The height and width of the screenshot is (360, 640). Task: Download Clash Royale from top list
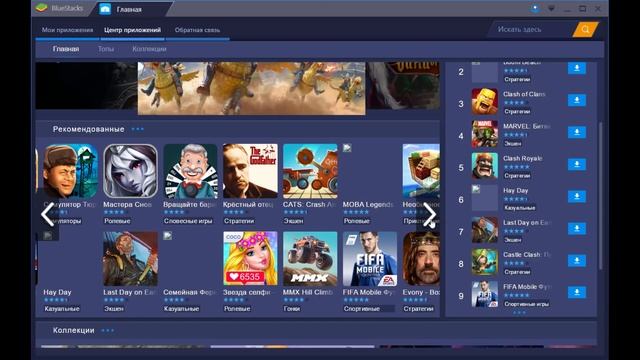[577, 164]
